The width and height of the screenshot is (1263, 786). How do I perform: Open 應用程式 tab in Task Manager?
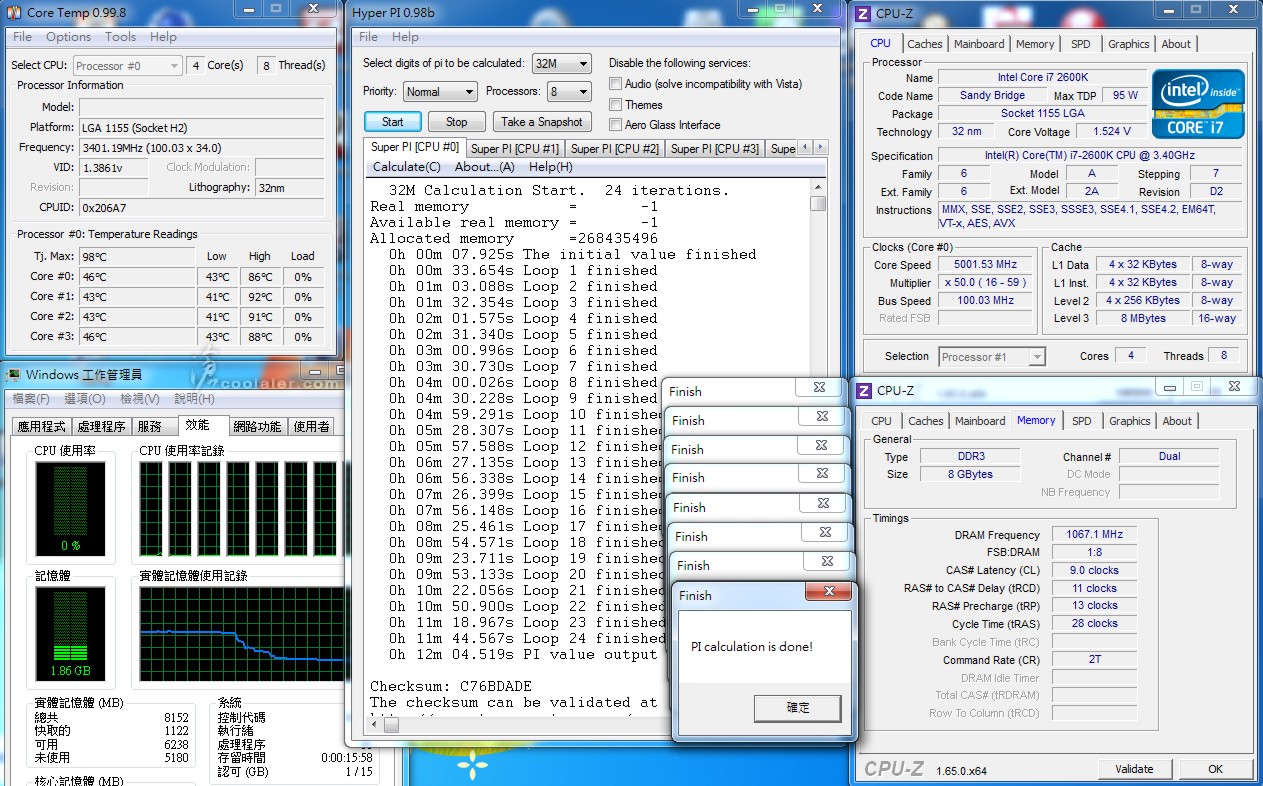(42, 426)
